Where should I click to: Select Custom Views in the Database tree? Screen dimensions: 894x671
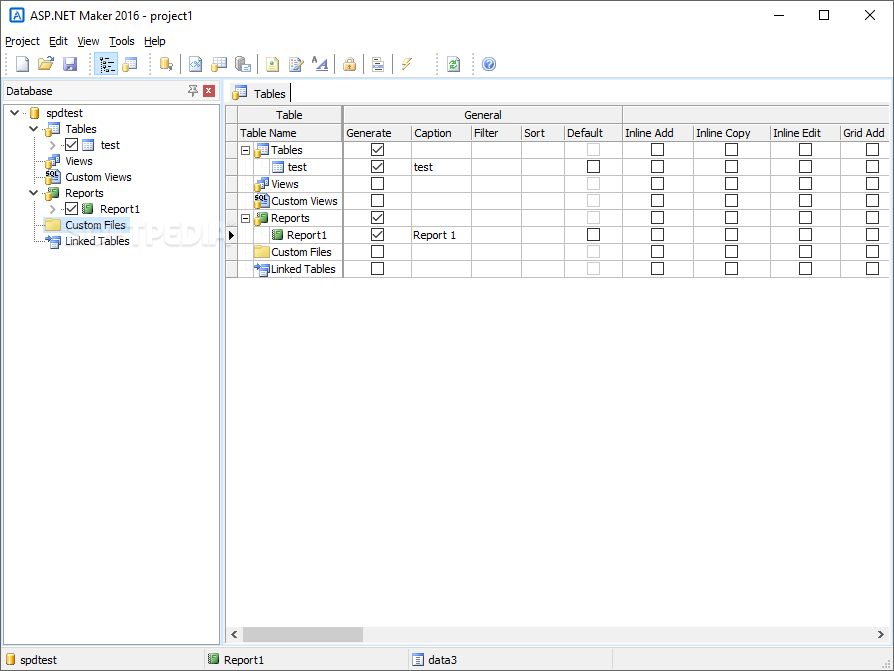(98, 177)
